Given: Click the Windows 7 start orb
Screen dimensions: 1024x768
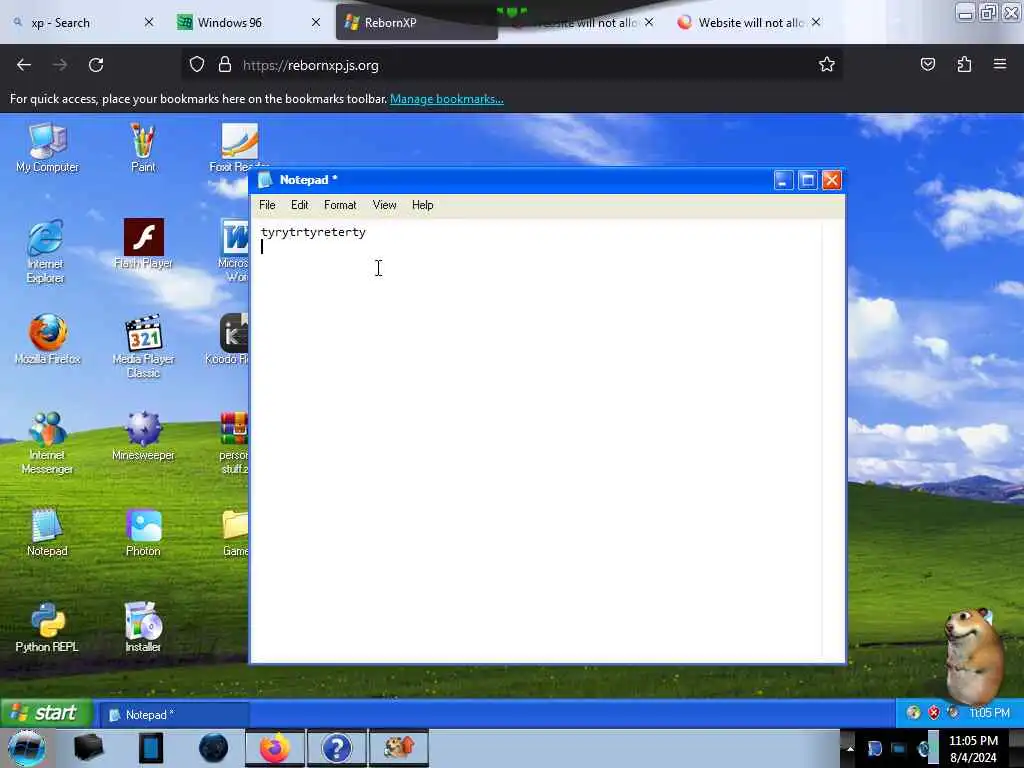Looking at the screenshot, I should [x=27, y=748].
